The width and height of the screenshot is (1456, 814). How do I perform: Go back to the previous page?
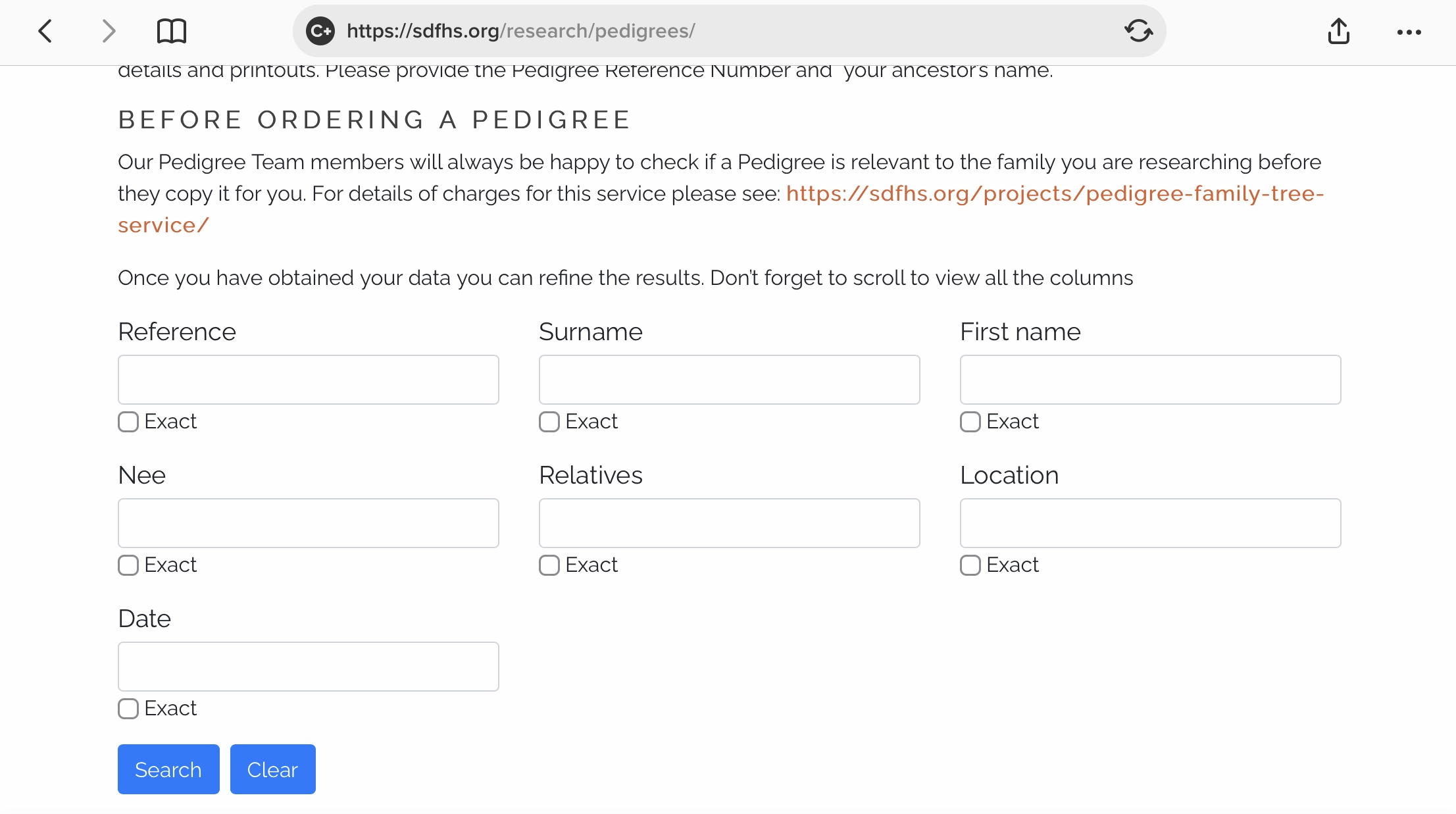click(45, 31)
